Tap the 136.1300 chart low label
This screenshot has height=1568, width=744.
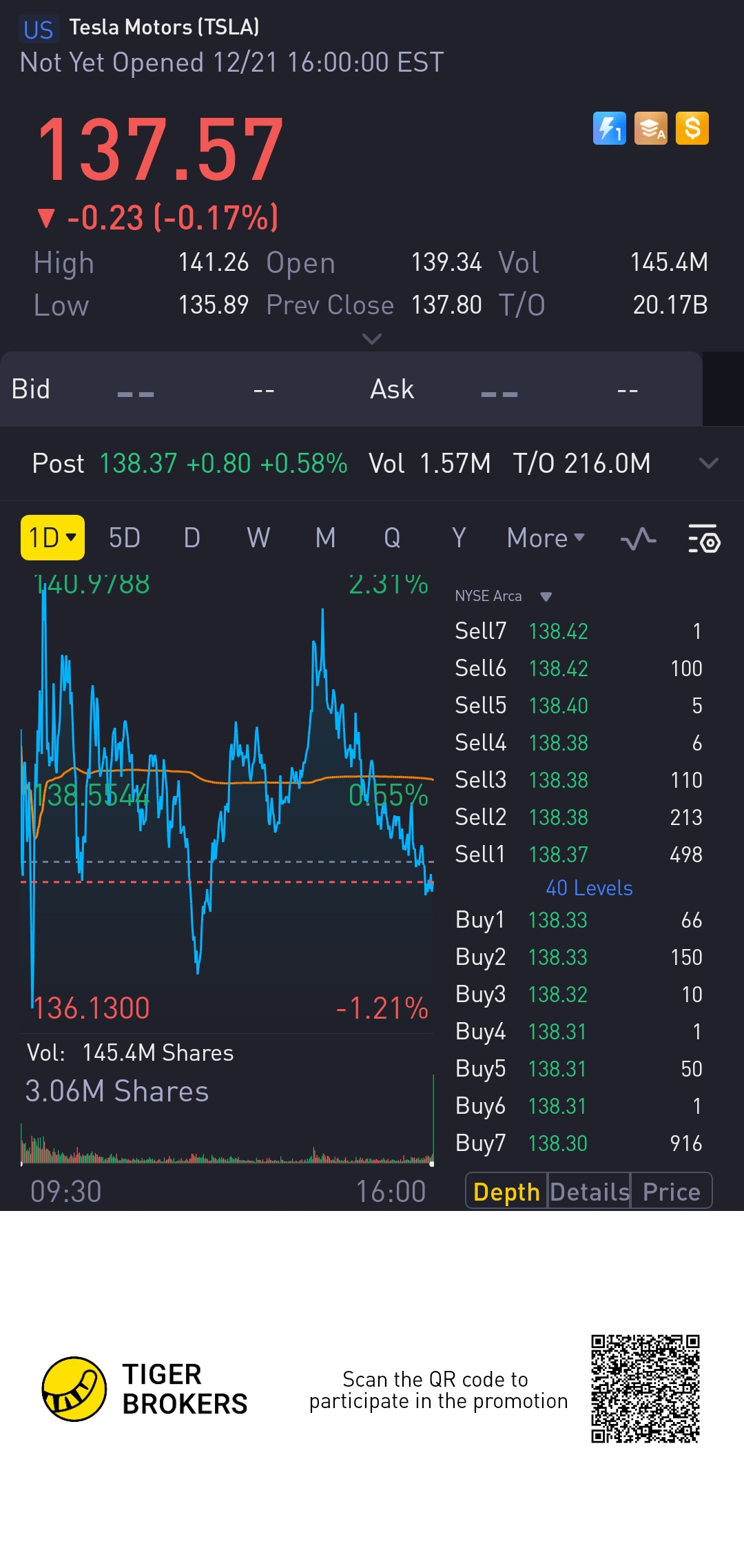tap(92, 1008)
